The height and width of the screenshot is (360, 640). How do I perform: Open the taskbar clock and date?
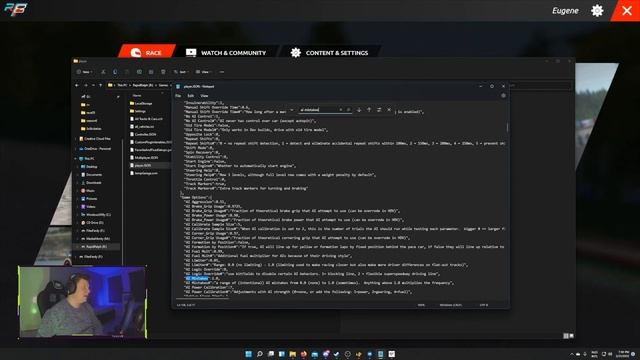tap(624, 353)
